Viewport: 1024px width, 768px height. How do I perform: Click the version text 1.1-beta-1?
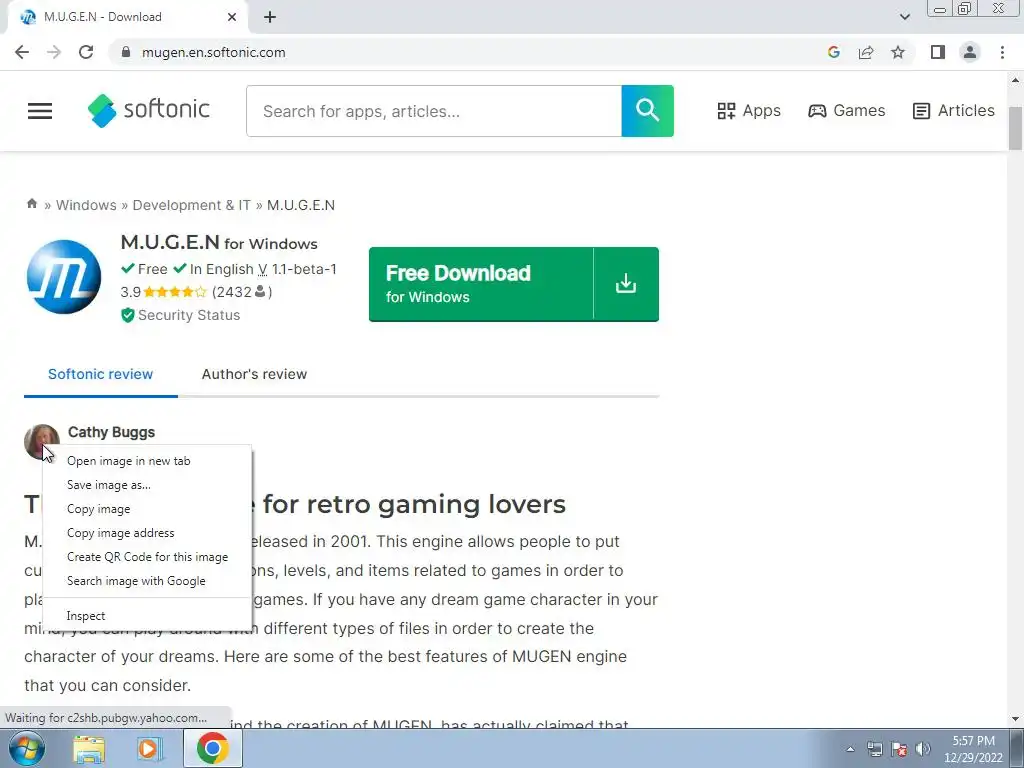click(x=304, y=269)
